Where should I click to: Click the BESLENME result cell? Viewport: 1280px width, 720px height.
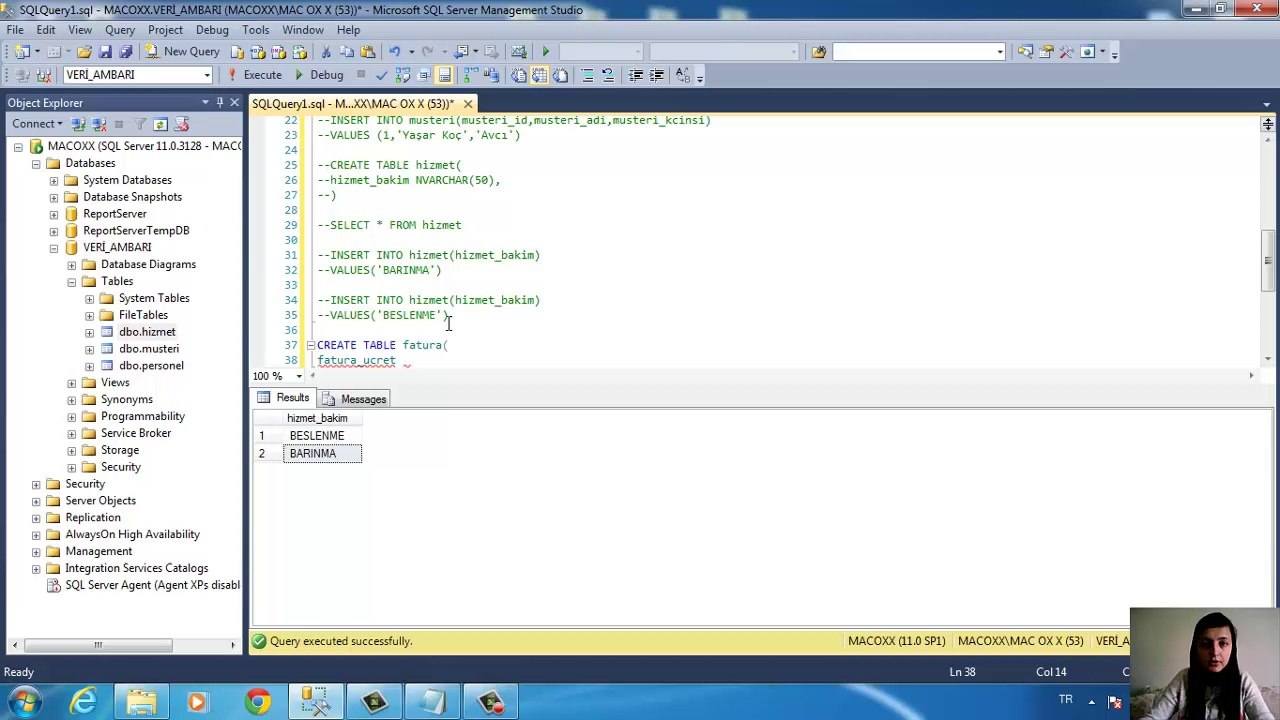323,436
